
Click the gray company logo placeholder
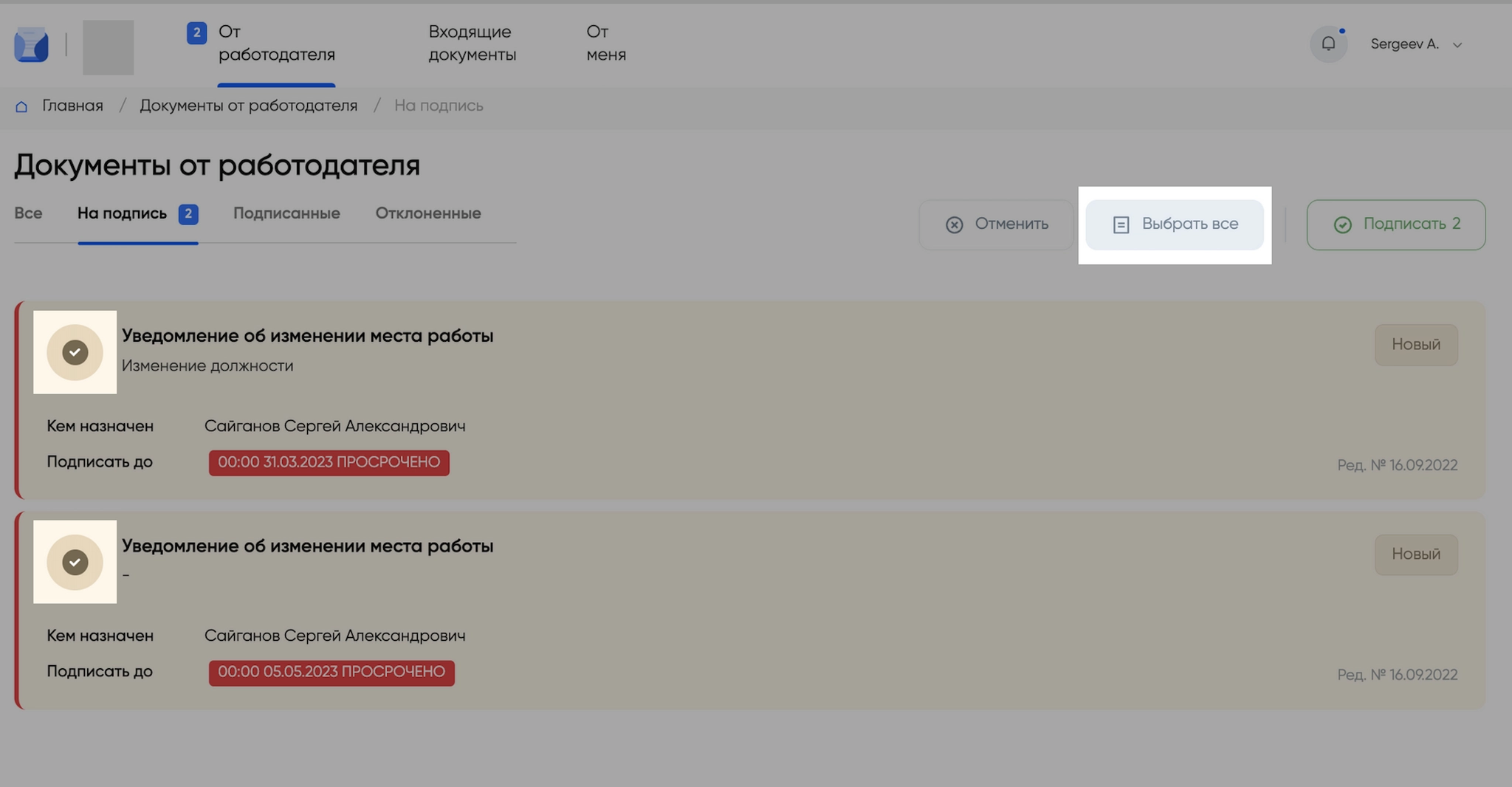tap(108, 47)
